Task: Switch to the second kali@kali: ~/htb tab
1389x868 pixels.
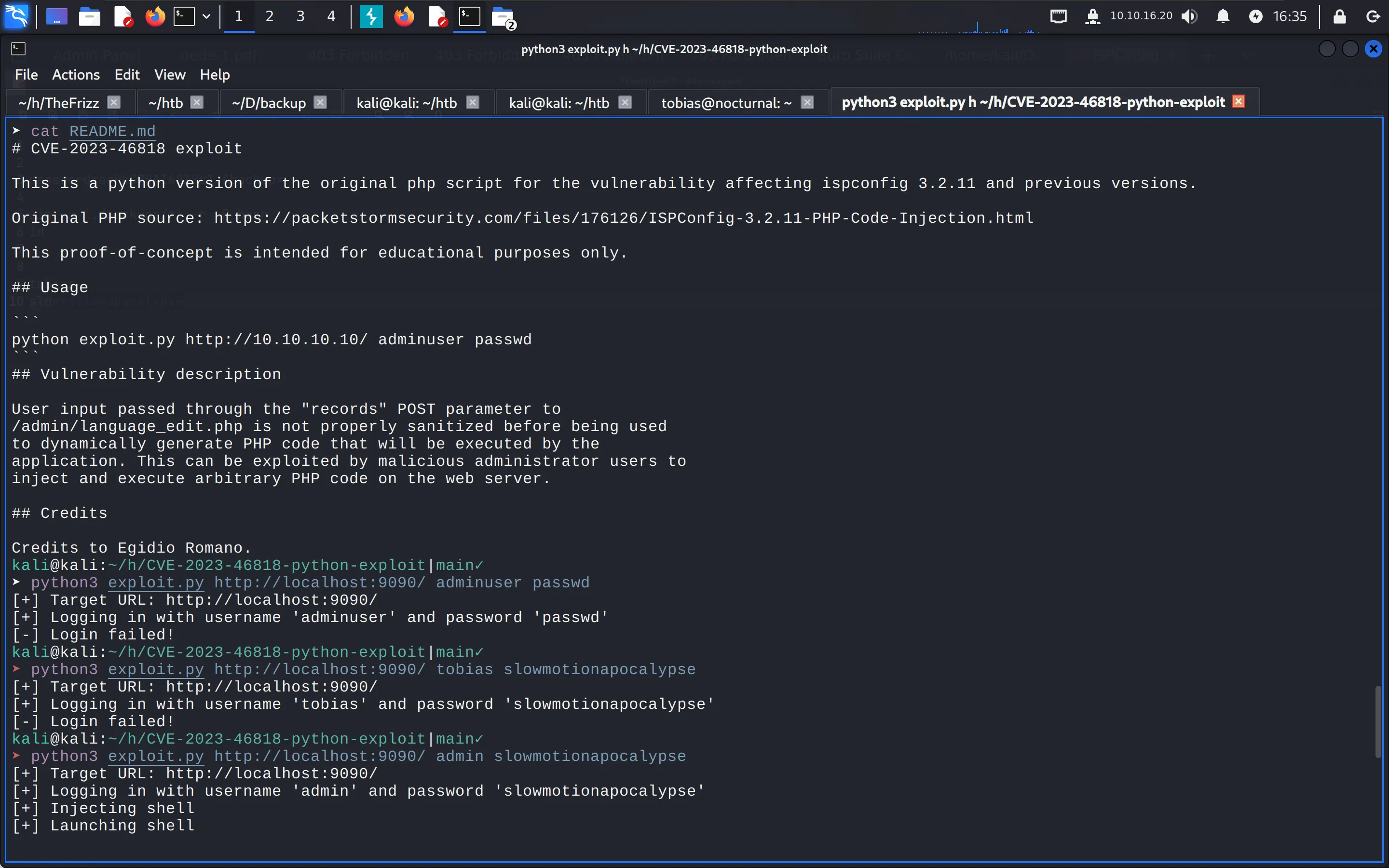Action: point(559,103)
